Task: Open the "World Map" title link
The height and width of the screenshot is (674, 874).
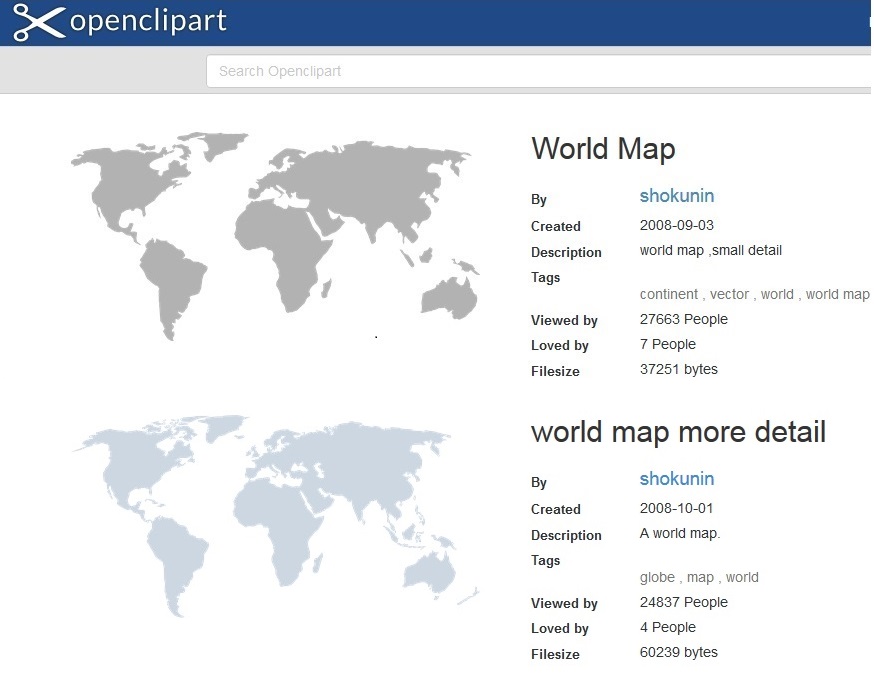Action: (603, 149)
